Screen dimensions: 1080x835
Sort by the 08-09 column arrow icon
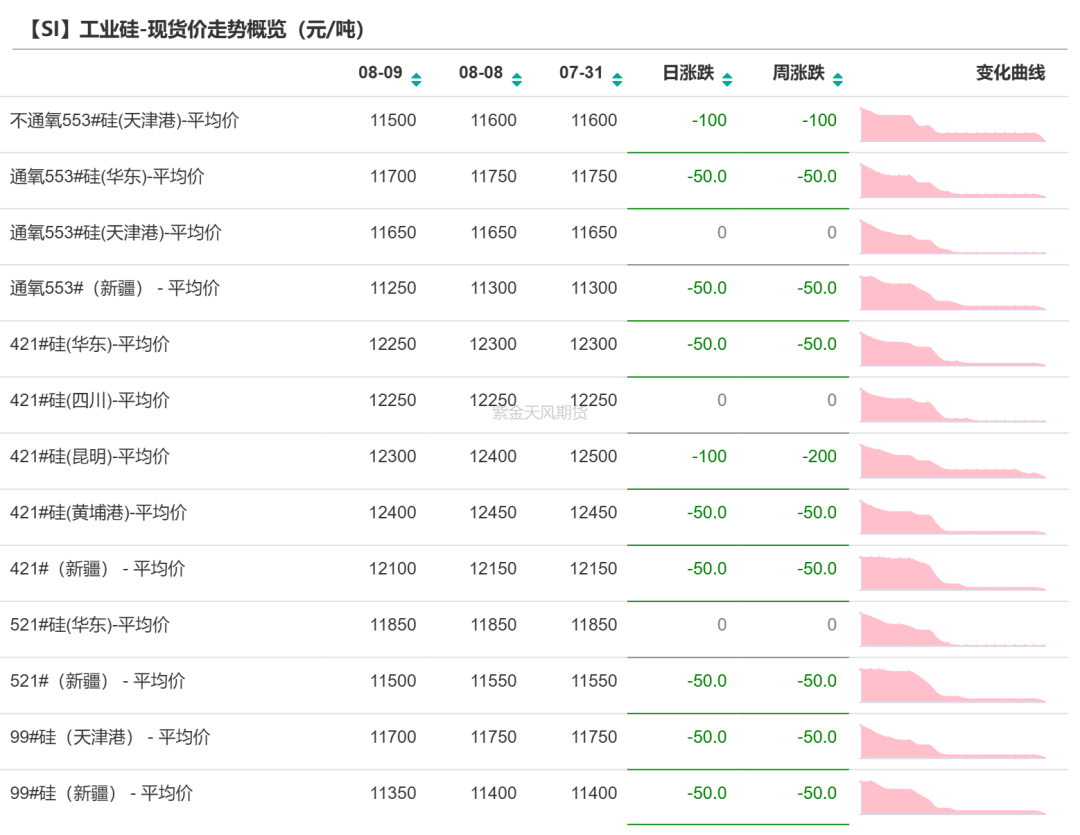click(416, 80)
